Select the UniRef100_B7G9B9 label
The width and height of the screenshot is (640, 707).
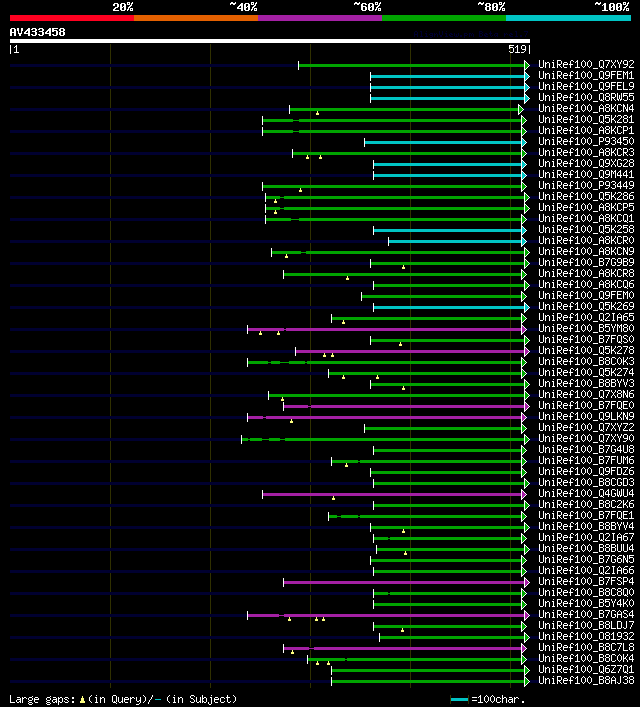(586, 262)
